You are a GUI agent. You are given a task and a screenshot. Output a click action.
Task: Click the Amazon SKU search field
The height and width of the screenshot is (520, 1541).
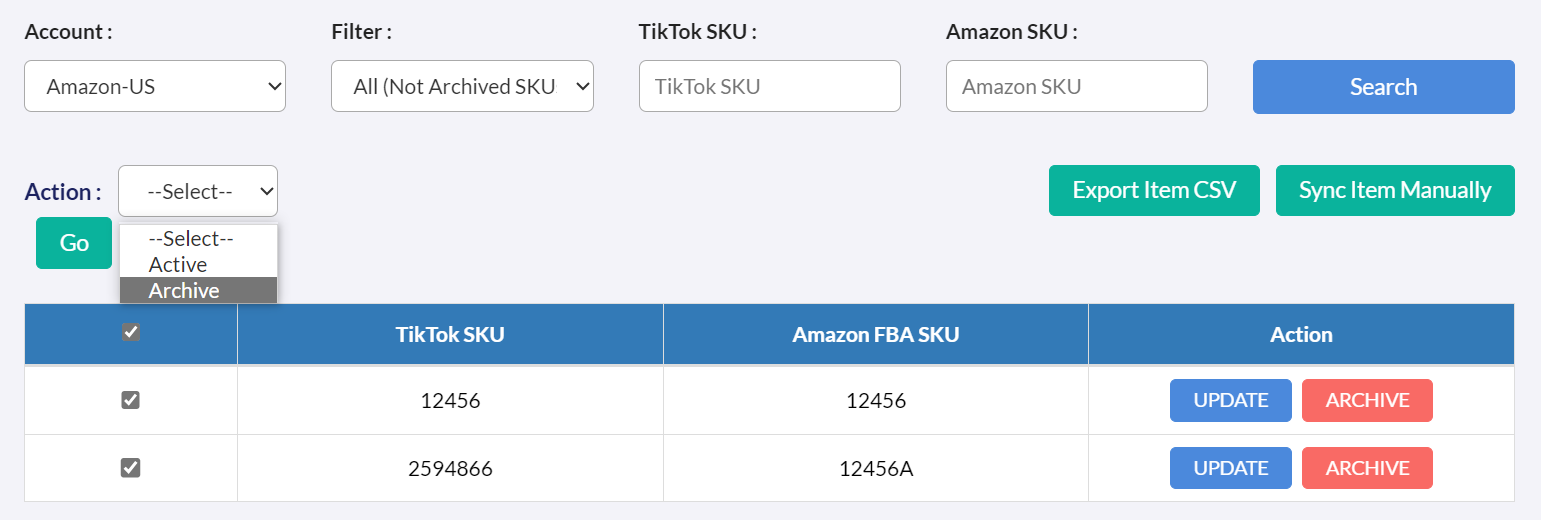click(x=1076, y=87)
